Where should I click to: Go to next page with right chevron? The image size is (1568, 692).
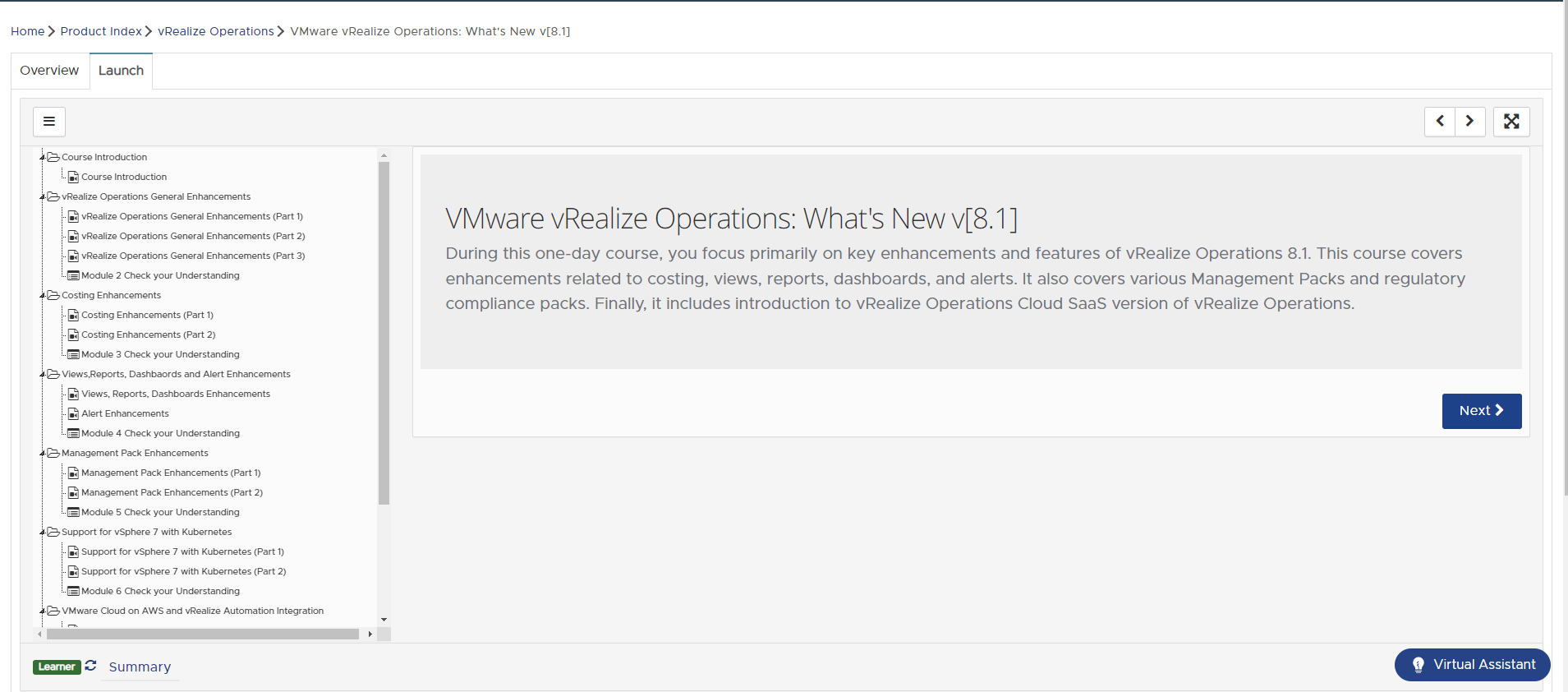point(1469,122)
